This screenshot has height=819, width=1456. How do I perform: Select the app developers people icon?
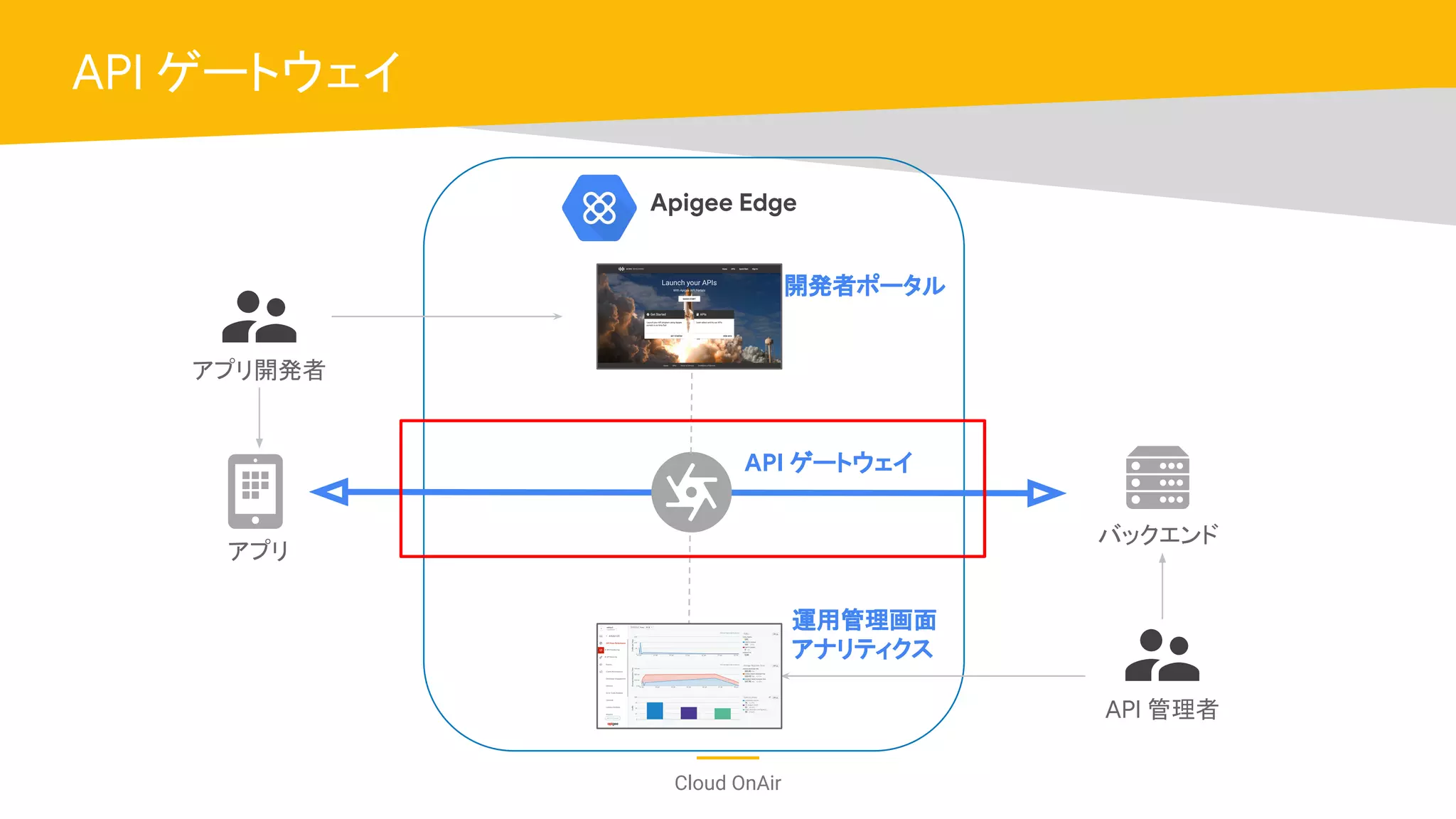click(x=259, y=316)
